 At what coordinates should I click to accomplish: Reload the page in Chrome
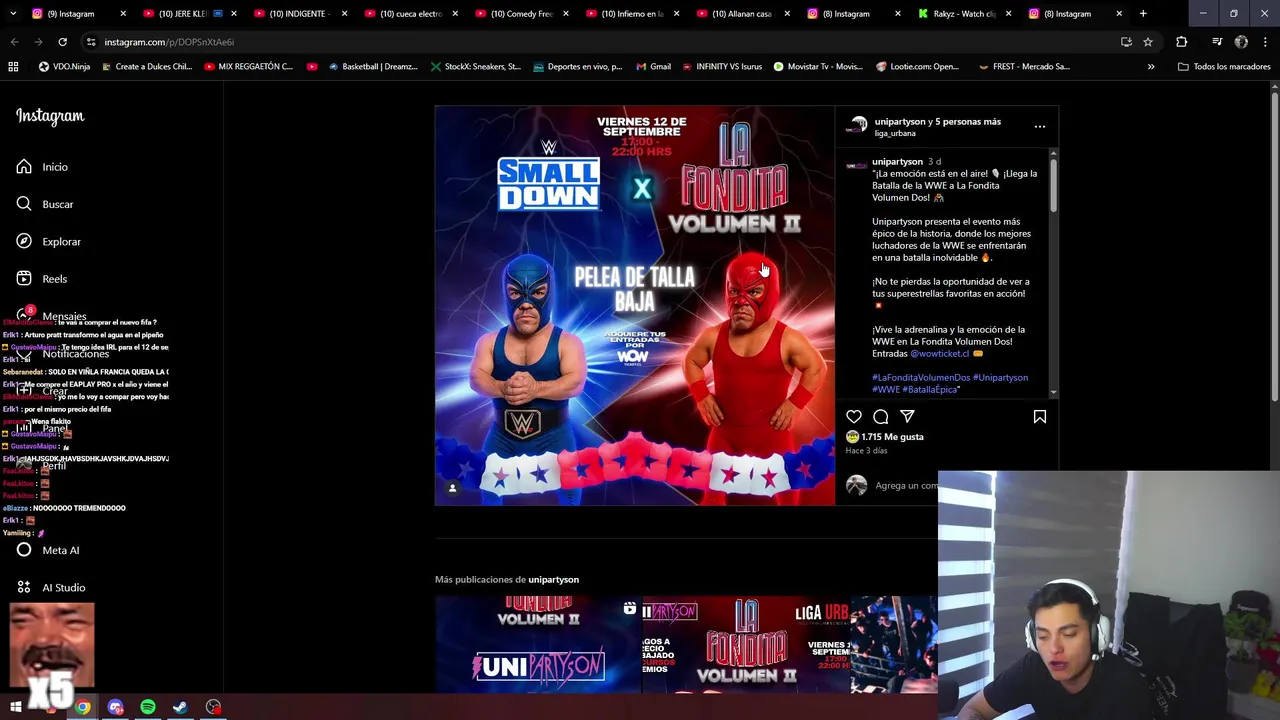62,42
